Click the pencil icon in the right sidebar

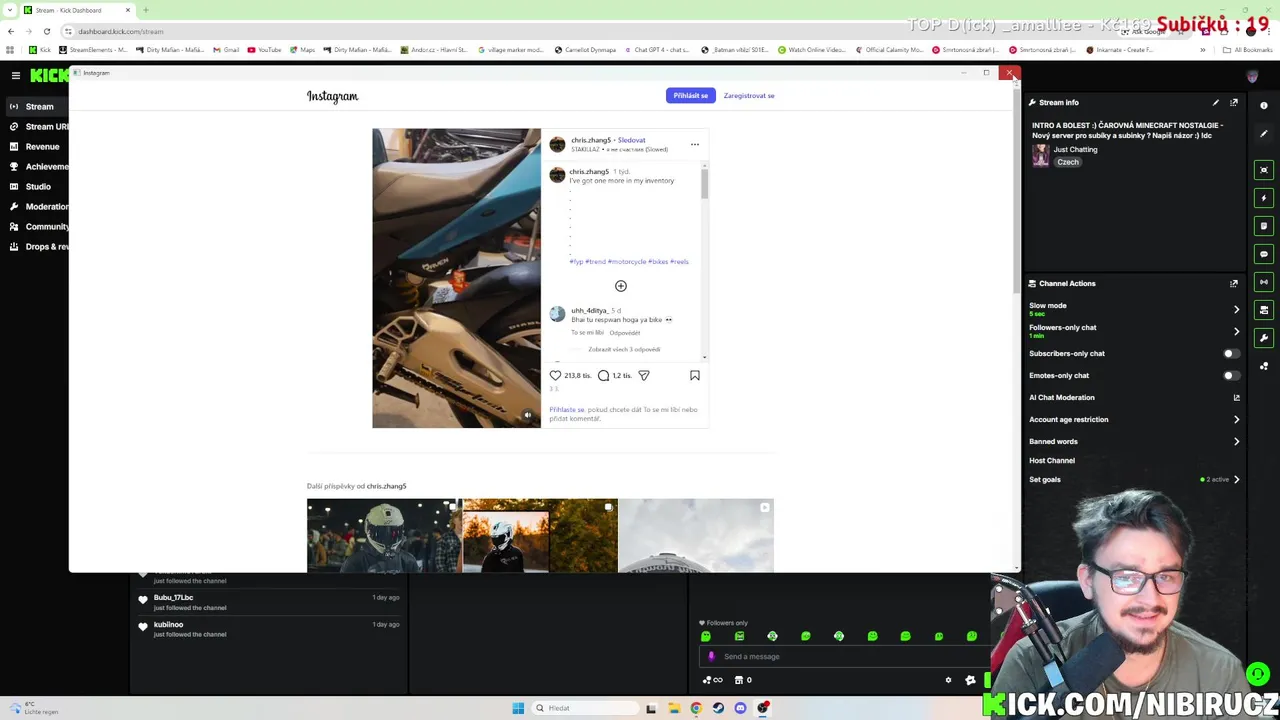1264,133
